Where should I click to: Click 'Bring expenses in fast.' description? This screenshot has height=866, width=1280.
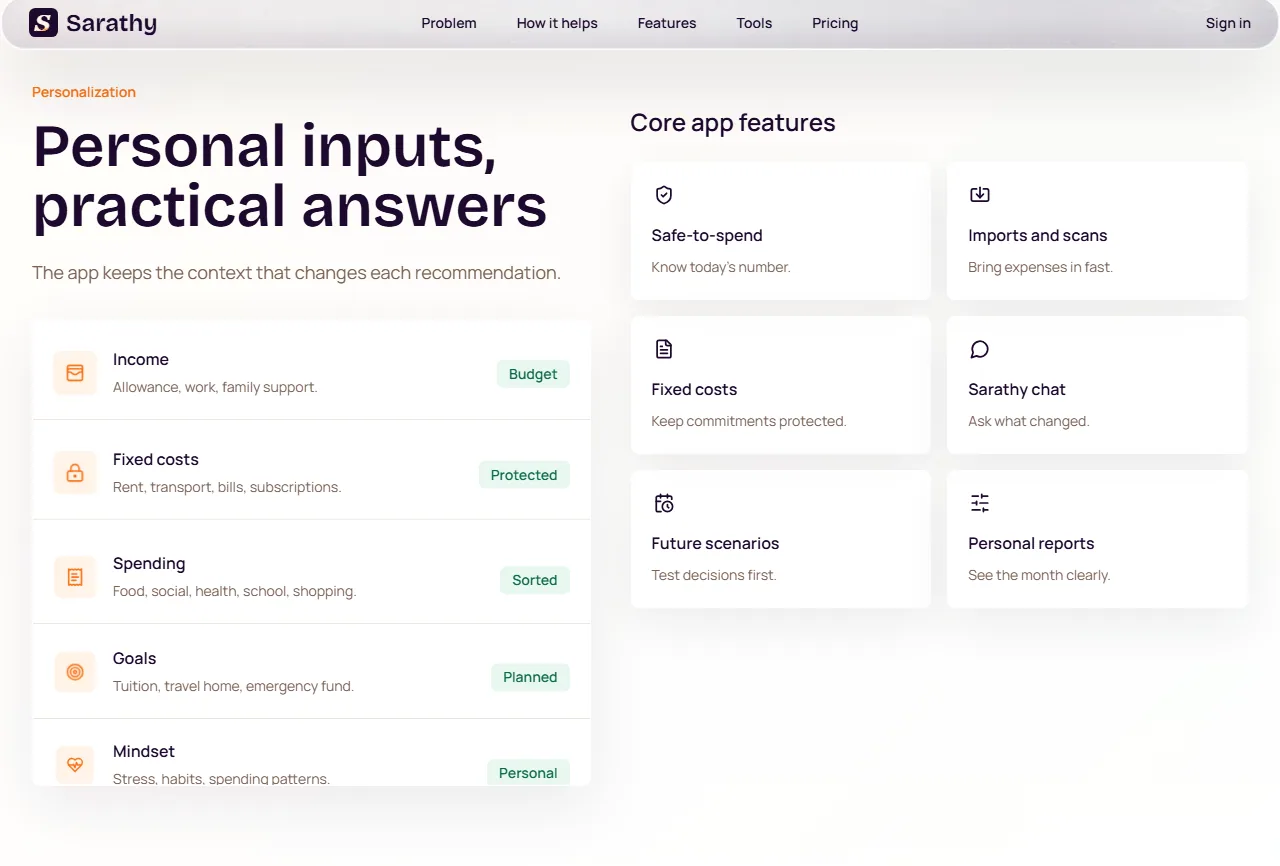click(x=1040, y=267)
